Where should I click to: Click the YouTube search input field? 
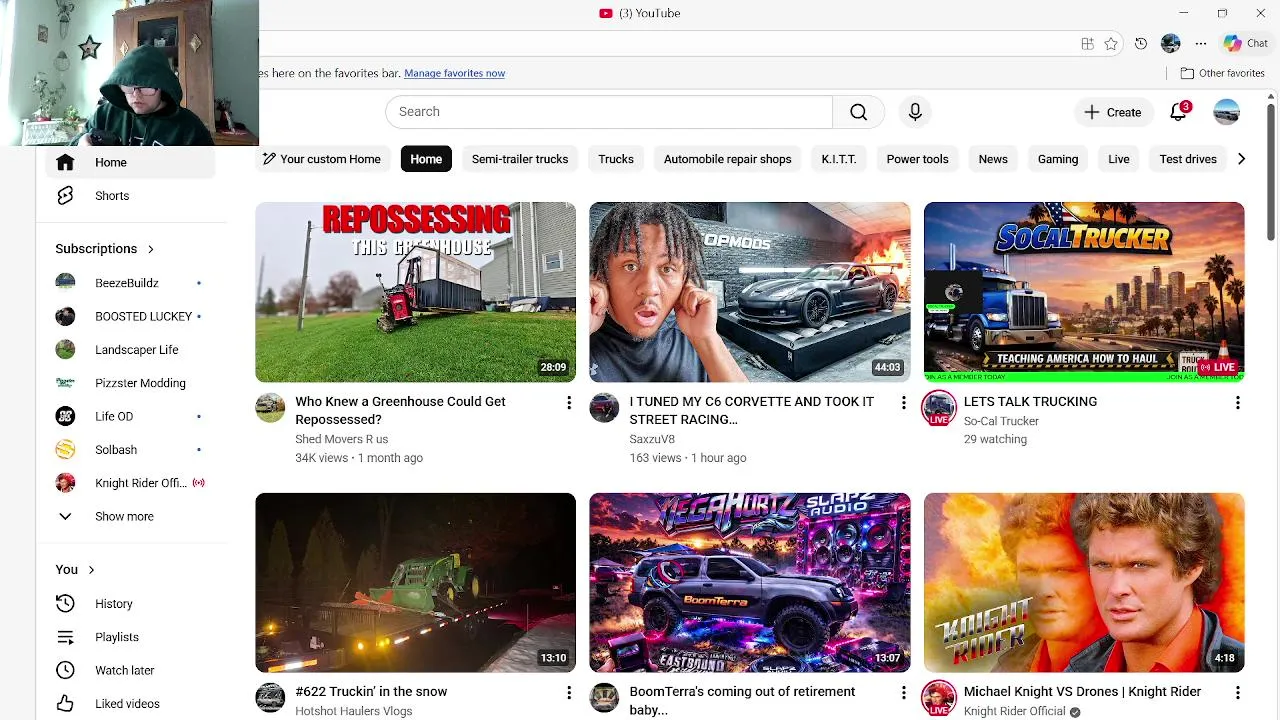coord(609,112)
